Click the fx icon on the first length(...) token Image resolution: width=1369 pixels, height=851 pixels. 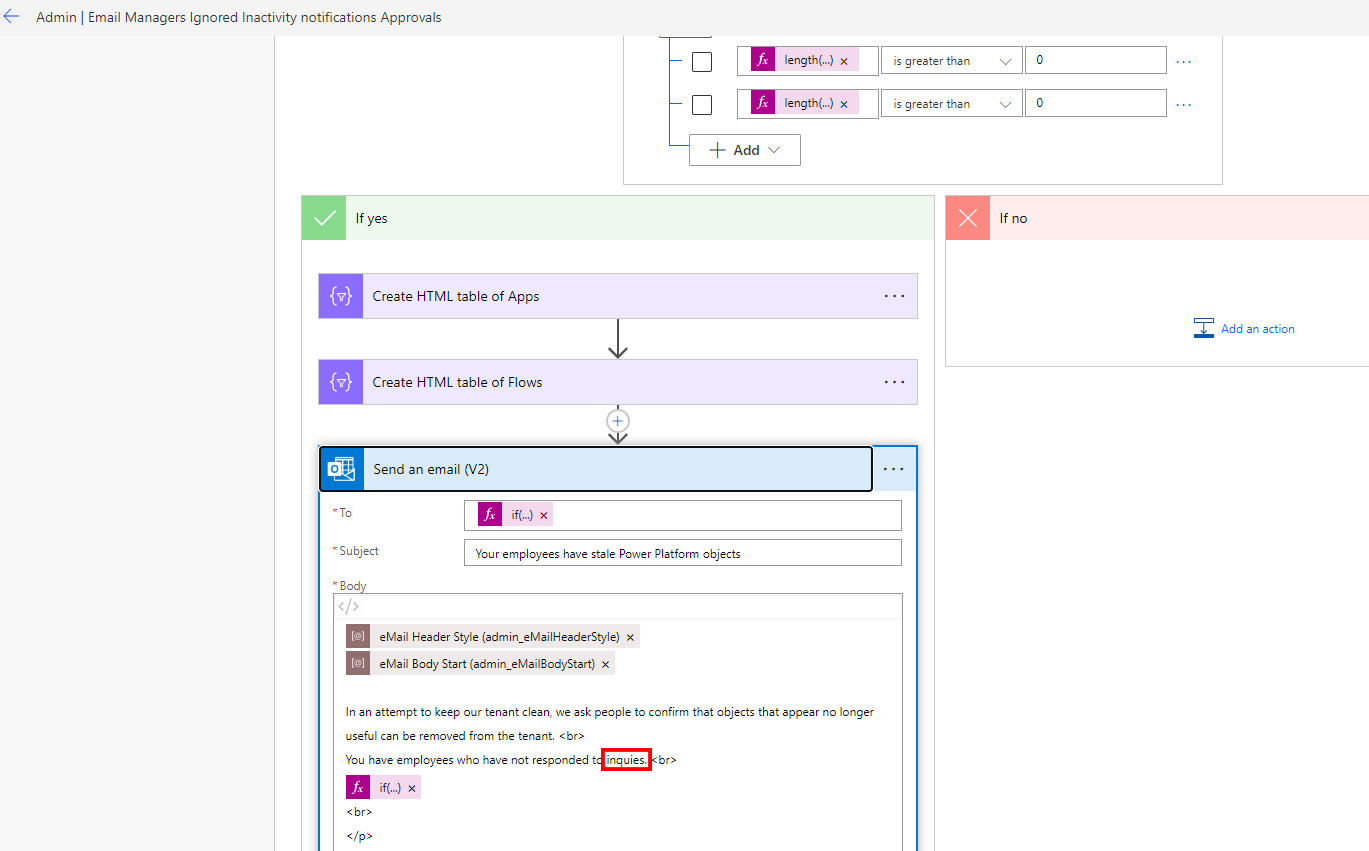click(762, 60)
